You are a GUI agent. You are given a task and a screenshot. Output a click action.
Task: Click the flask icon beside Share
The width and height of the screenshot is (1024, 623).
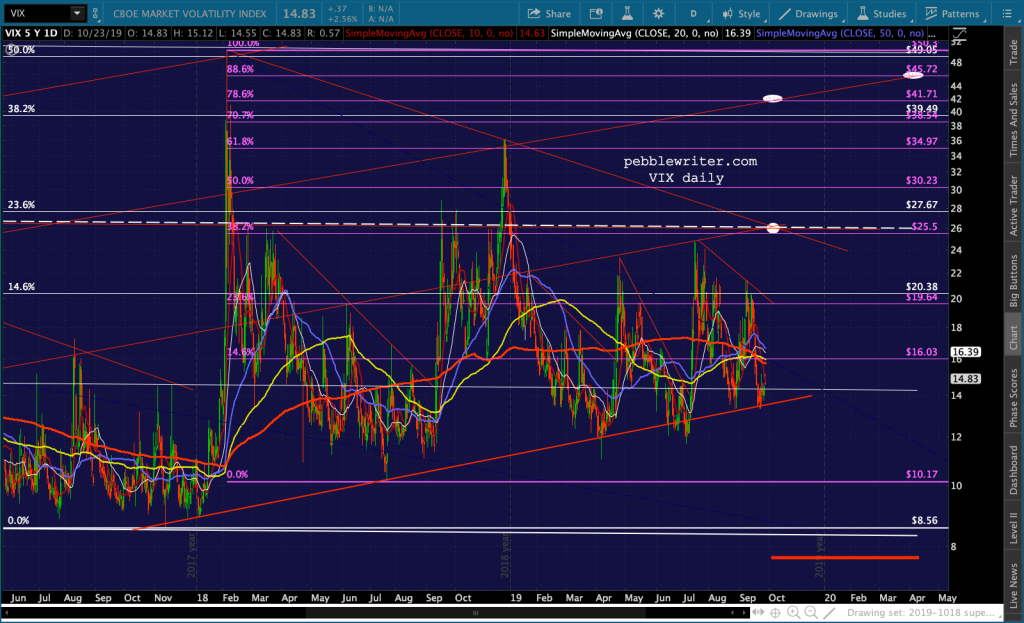coord(626,14)
